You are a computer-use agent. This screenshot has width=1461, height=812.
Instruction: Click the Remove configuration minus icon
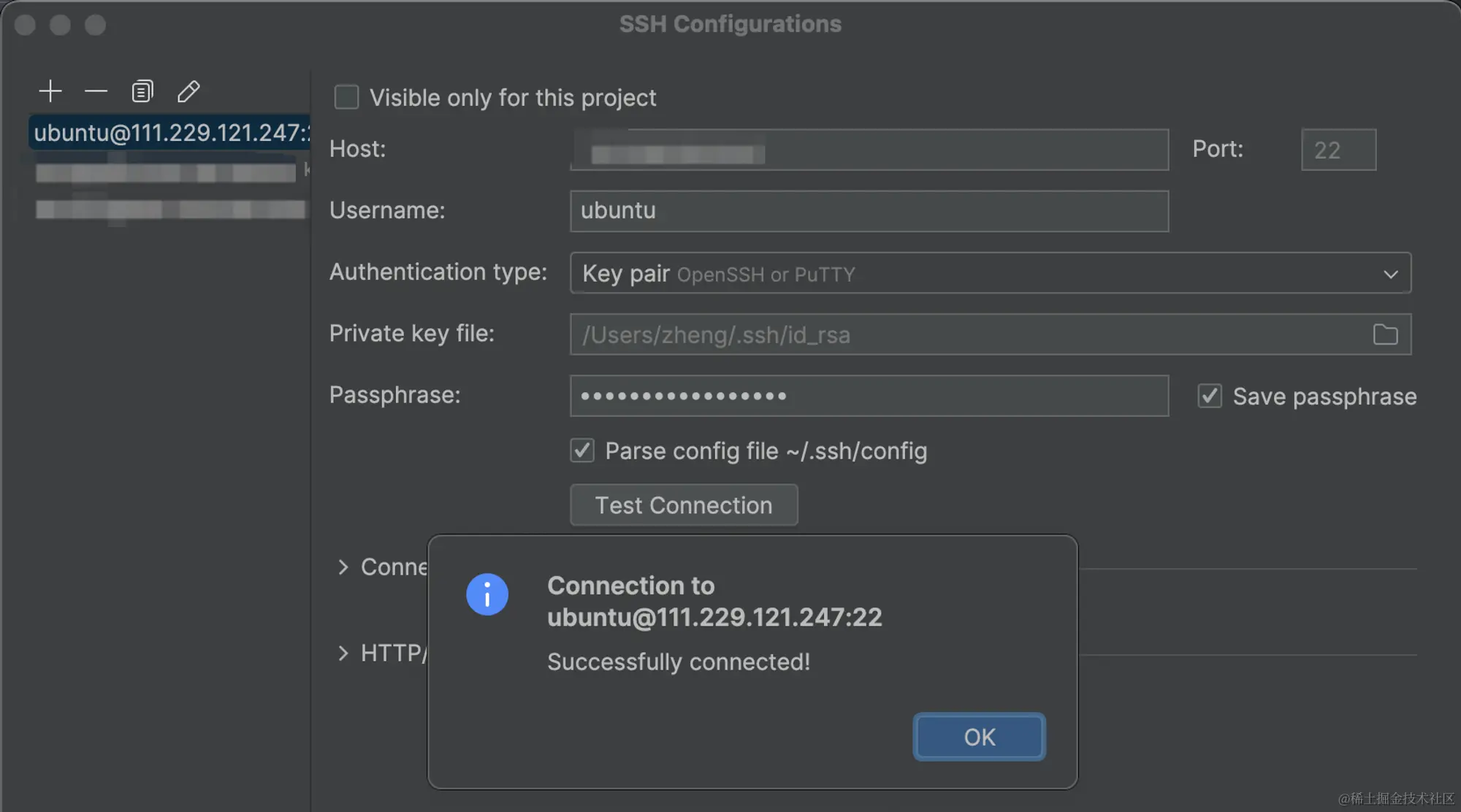96,91
